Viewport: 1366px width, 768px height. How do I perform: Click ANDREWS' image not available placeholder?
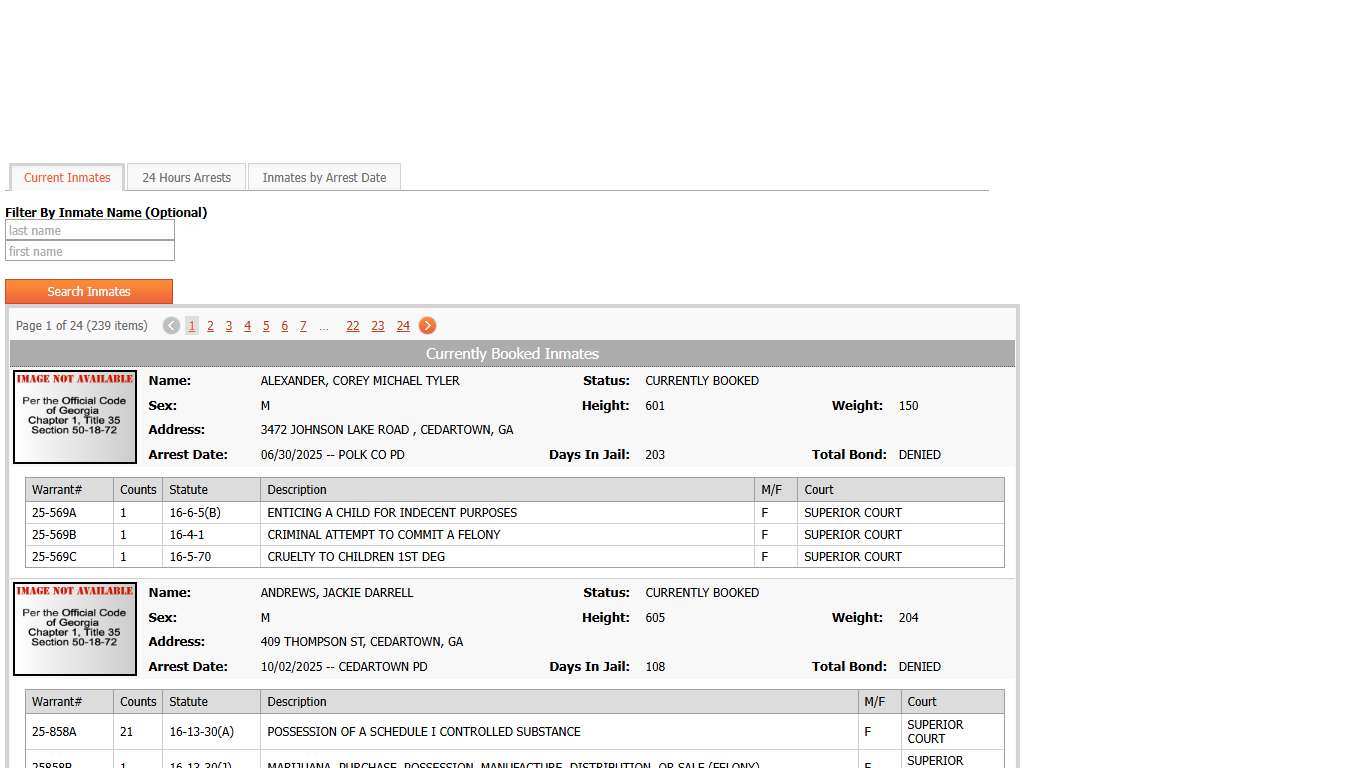coord(74,628)
